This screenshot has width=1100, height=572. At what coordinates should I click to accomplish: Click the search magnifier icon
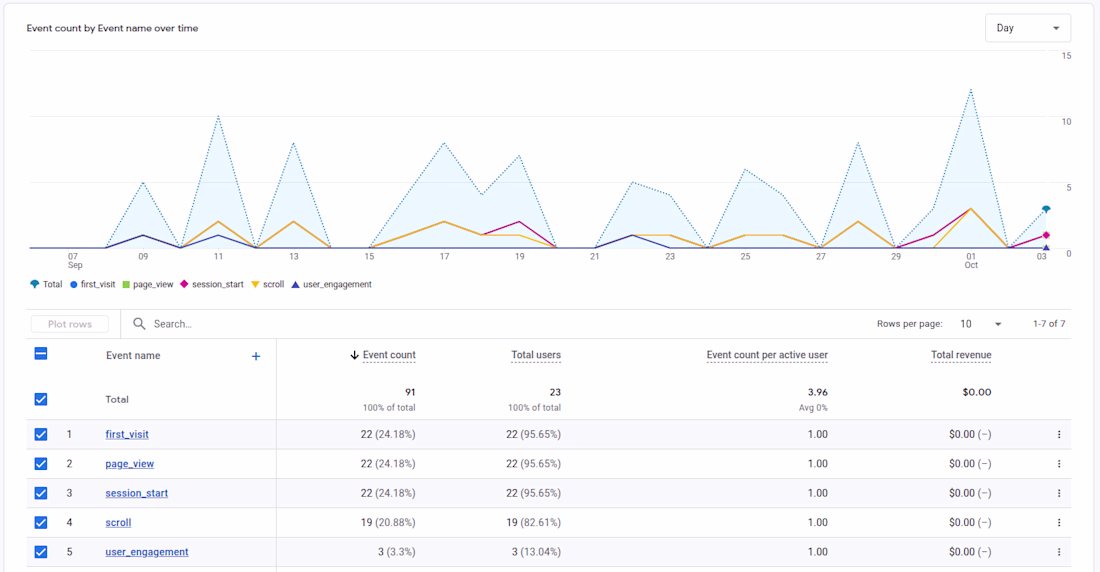click(139, 324)
